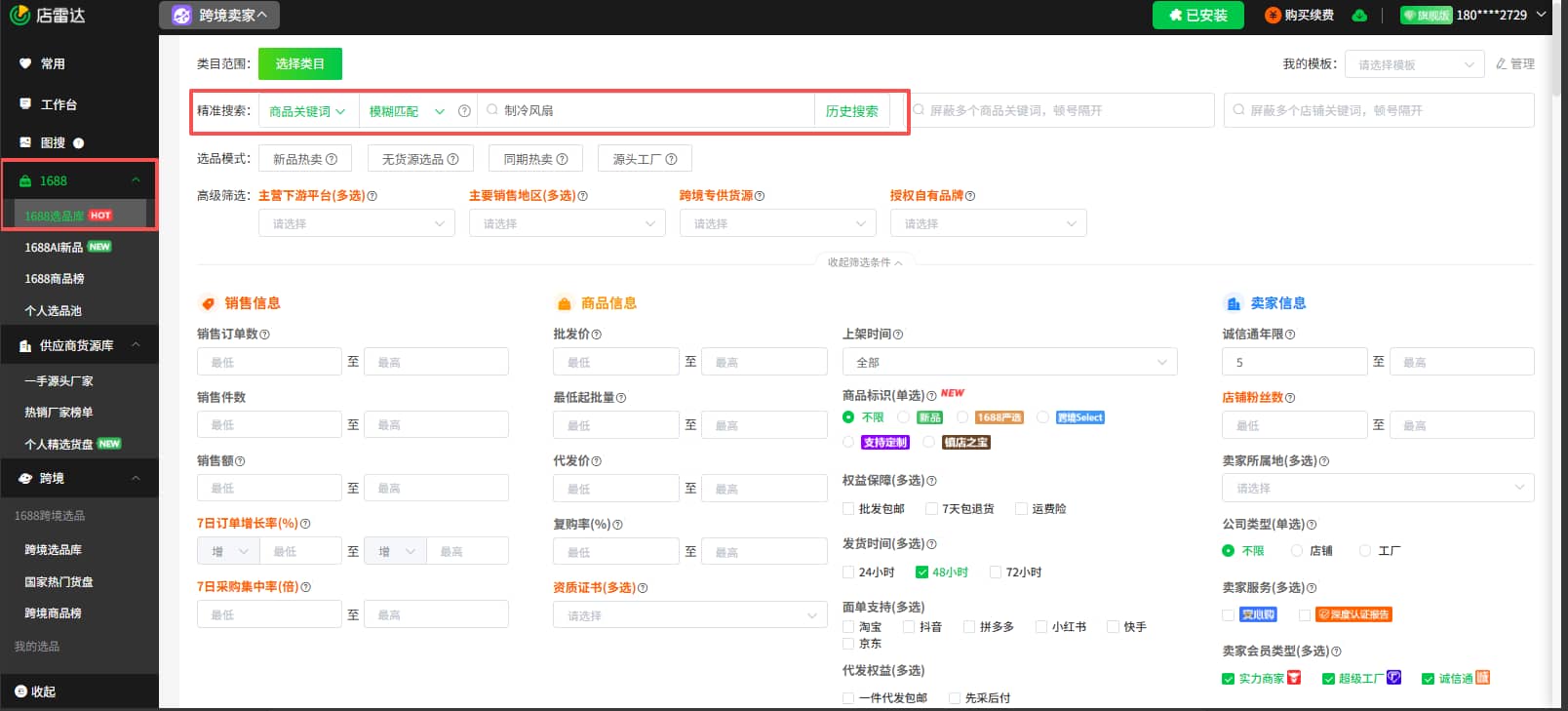Image resolution: width=1568 pixels, height=711 pixels.
Task: Open the 卖家所属地 dropdown
Action: [1378, 488]
